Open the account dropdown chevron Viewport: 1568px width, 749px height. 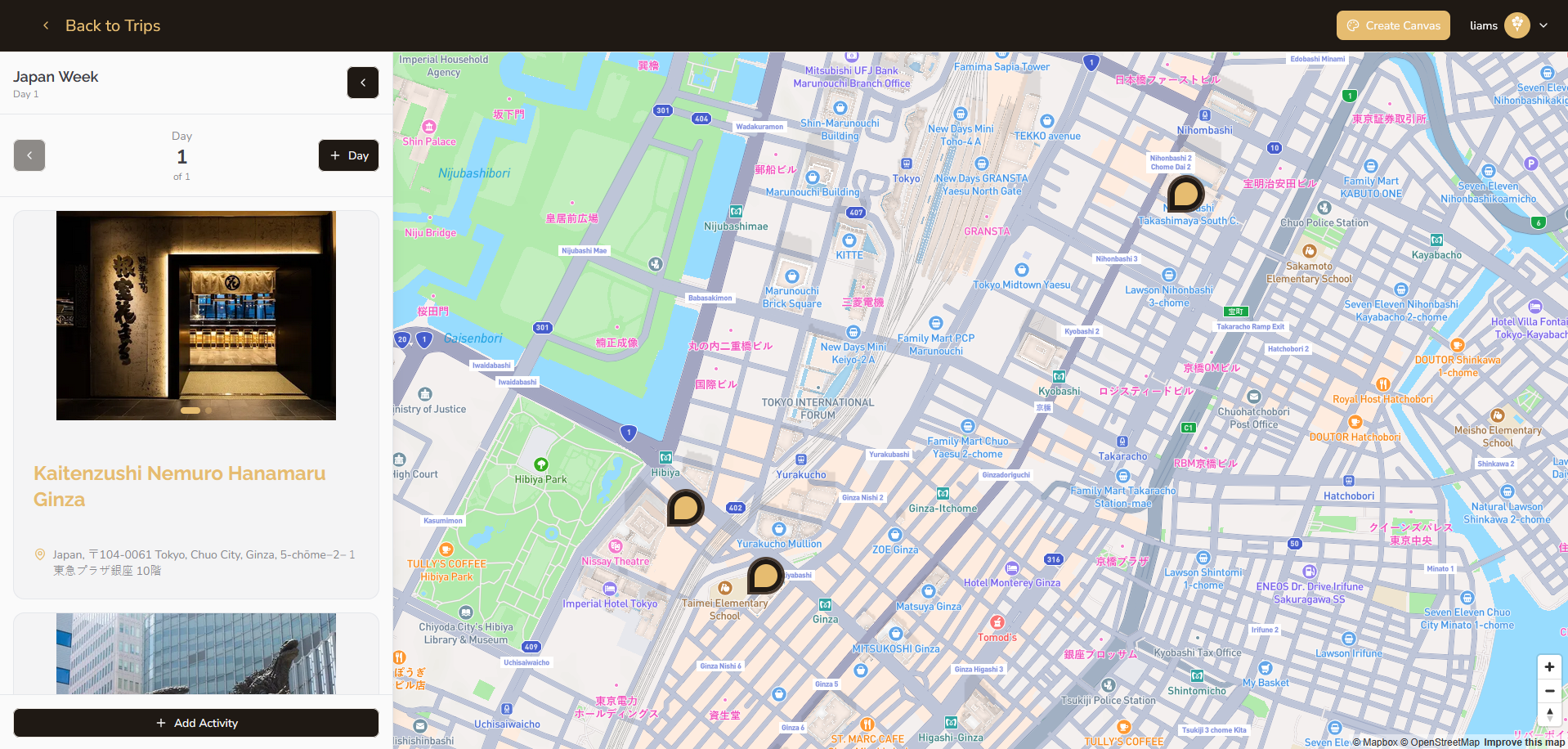point(1544,25)
